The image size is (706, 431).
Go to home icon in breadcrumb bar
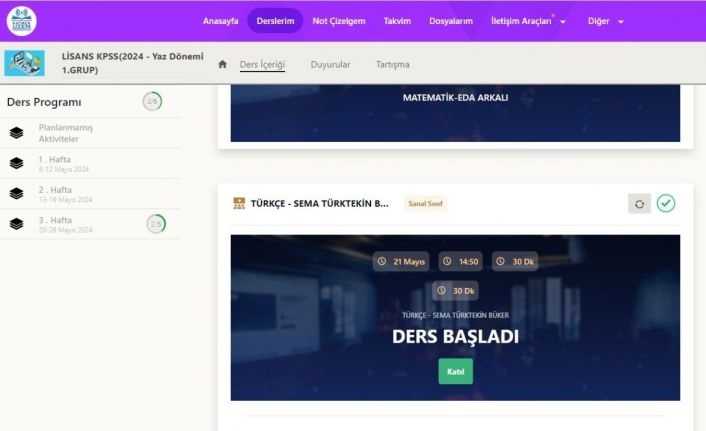[x=223, y=64]
